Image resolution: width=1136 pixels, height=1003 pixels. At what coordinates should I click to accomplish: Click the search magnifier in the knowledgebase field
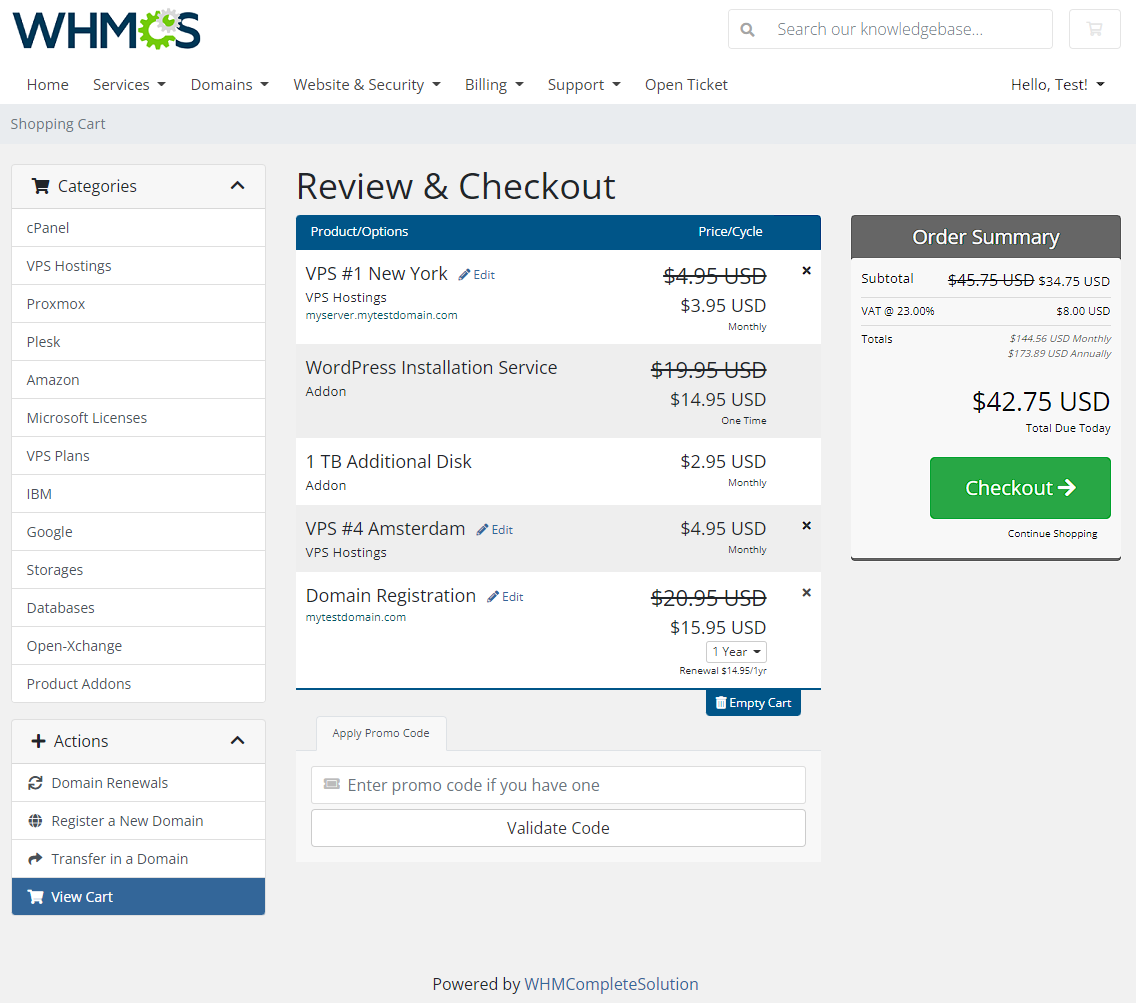(747, 29)
